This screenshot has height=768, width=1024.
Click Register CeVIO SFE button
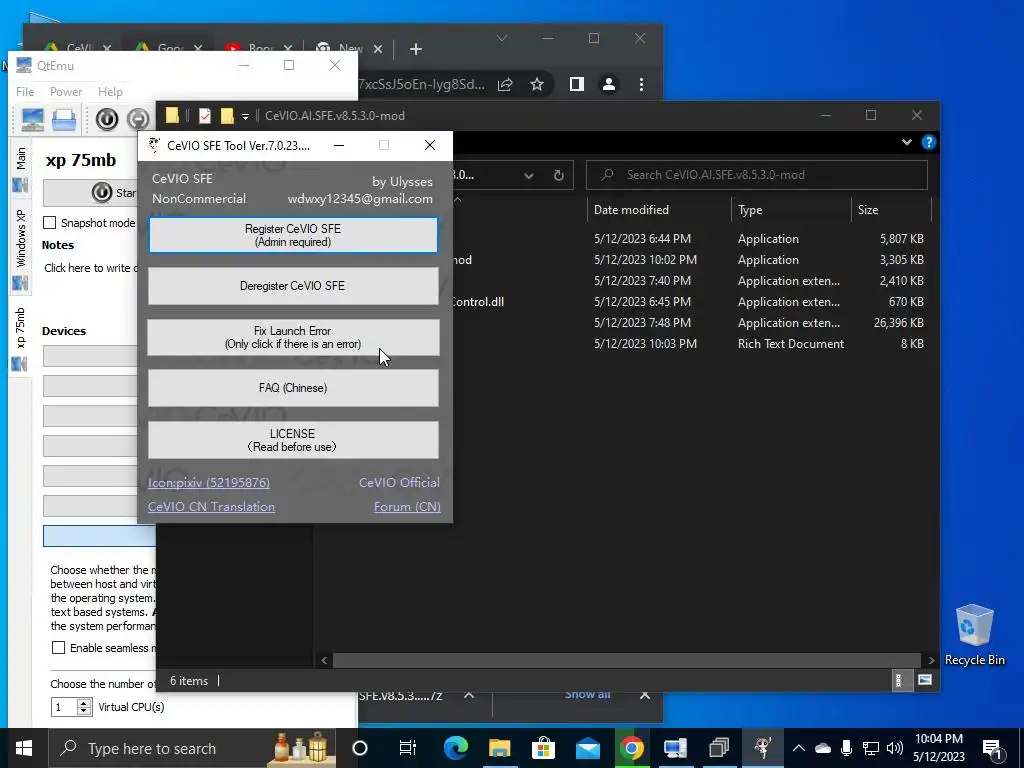coord(293,235)
